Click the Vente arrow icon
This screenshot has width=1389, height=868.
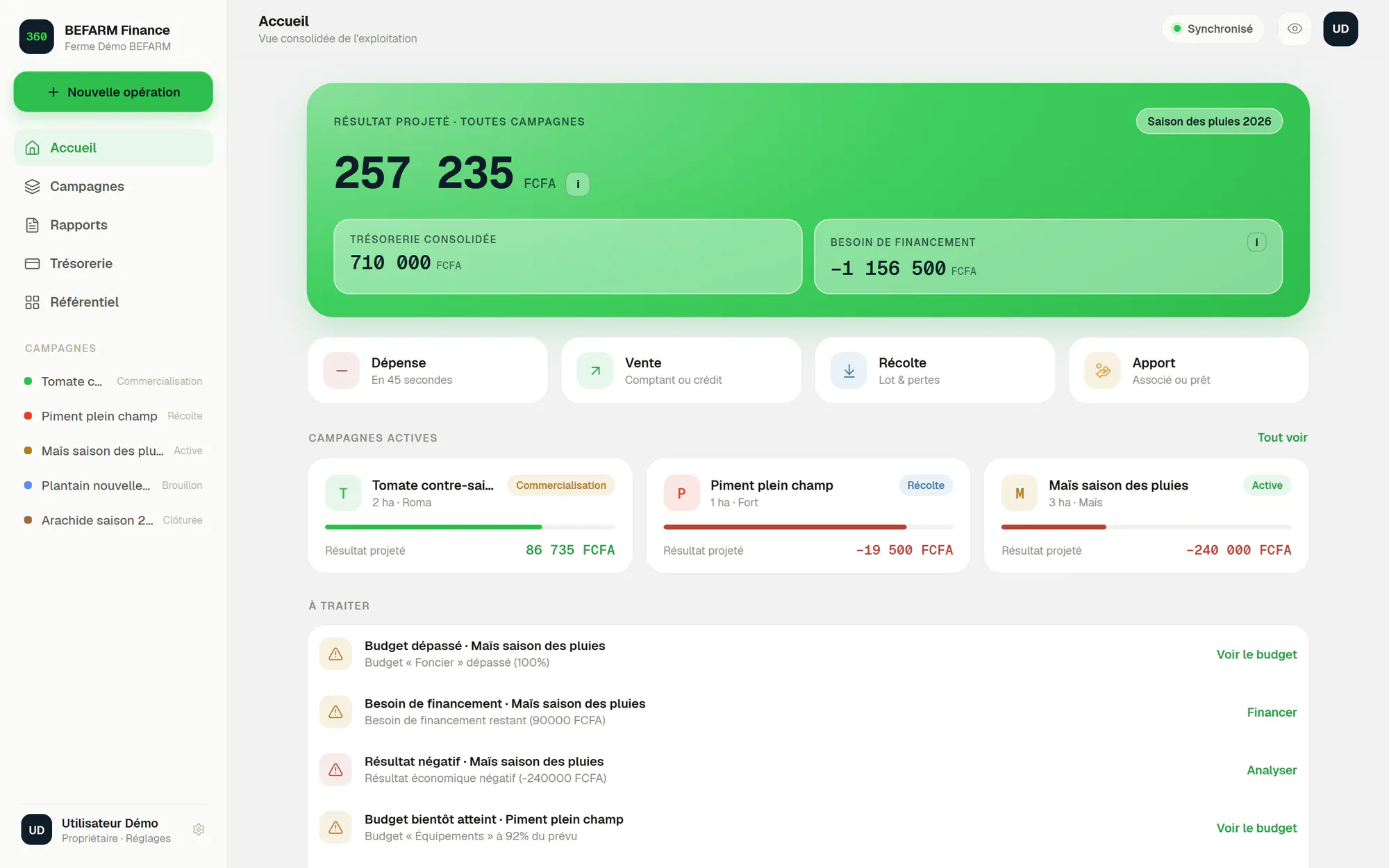[x=595, y=371]
